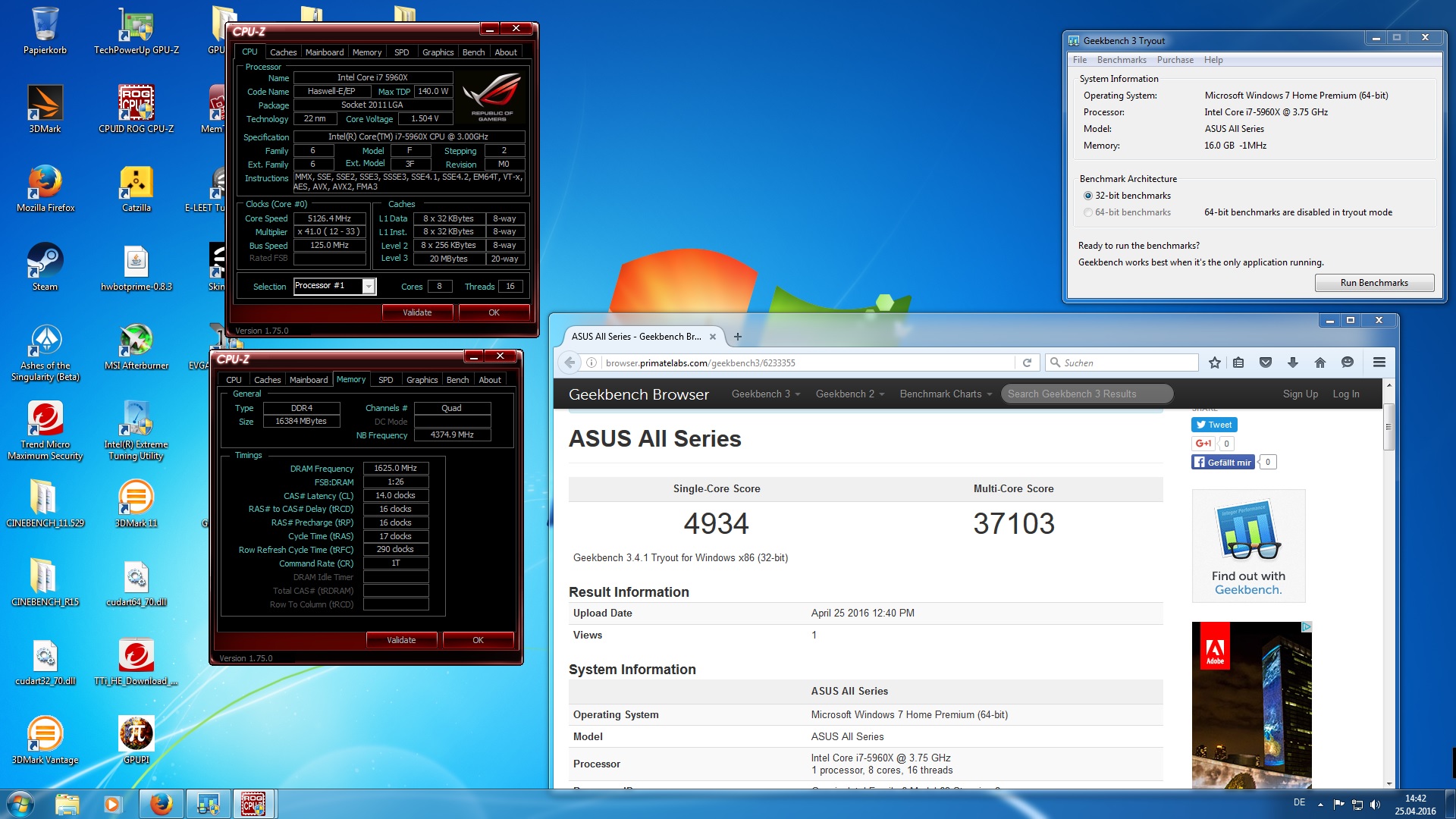Launch GPUPI desktop icon
1456x819 pixels.
coord(136,740)
